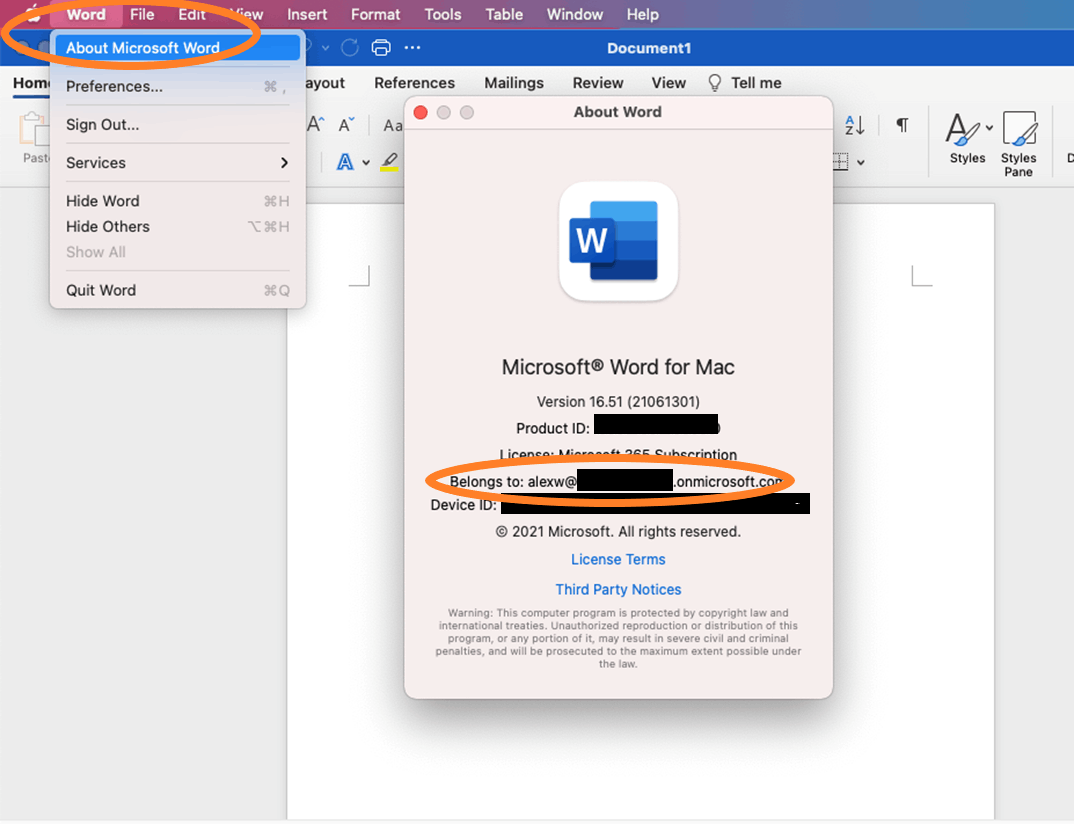
Task: Decrease font size with small A icon
Action: tap(347, 125)
